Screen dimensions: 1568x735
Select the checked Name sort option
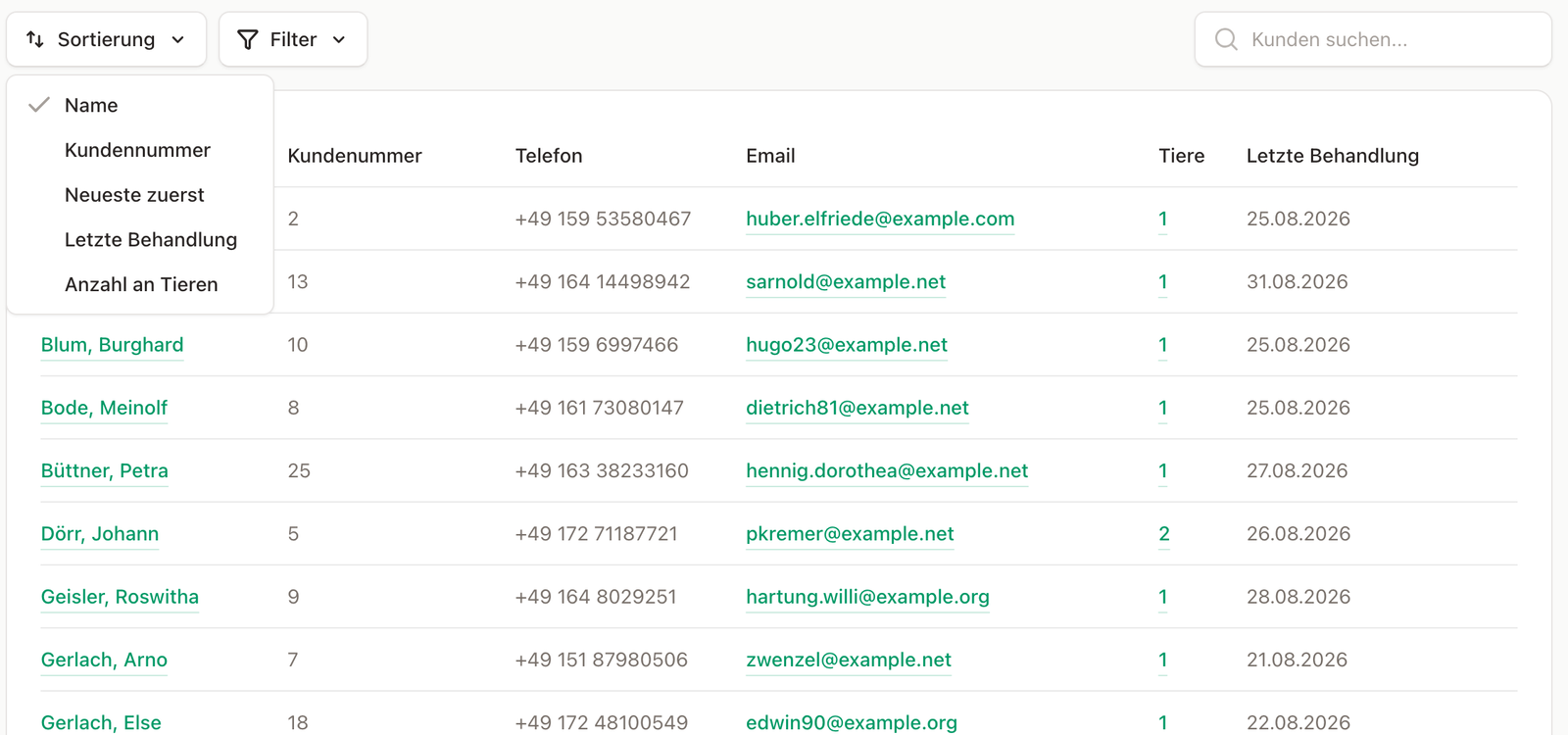click(139, 105)
